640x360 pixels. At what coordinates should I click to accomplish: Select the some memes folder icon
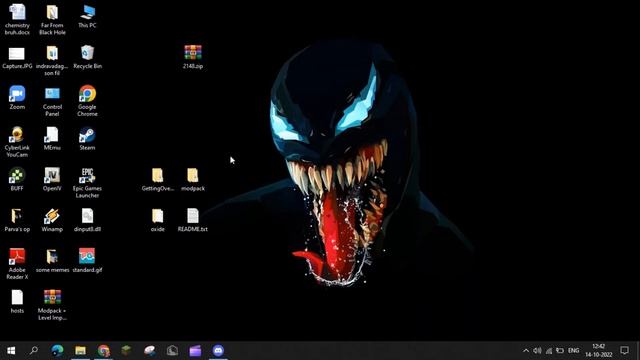pyautogui.click(x=52, y=257)
